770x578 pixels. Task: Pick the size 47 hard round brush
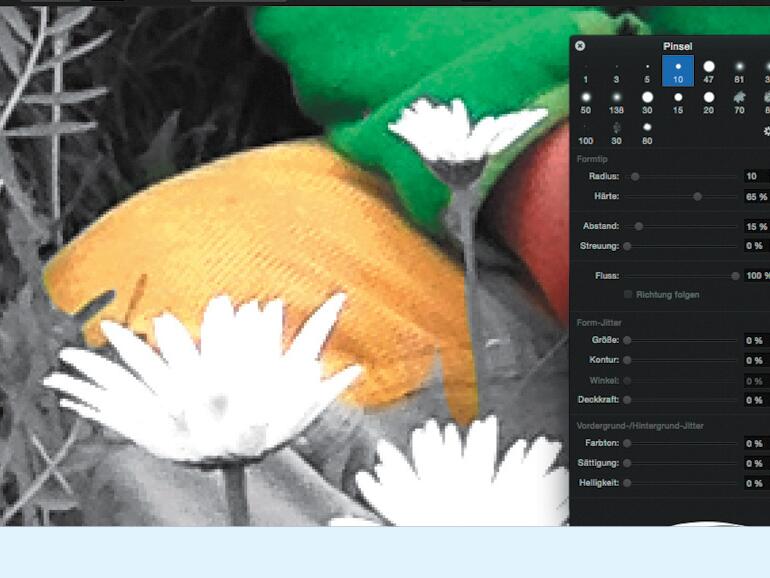coord(709,72)
